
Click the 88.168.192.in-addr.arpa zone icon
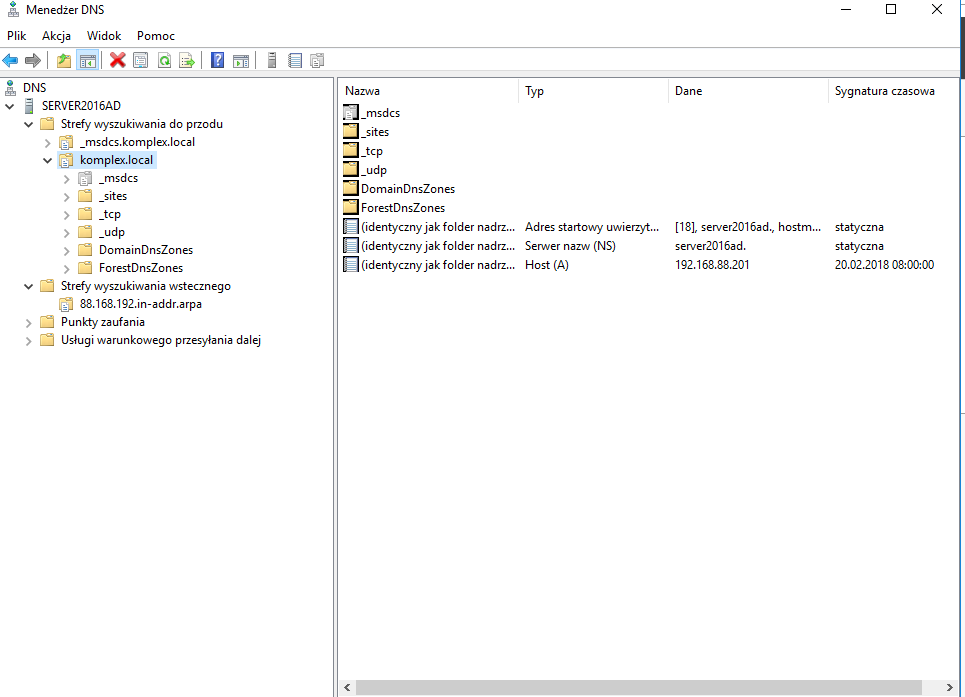(66, 305)
